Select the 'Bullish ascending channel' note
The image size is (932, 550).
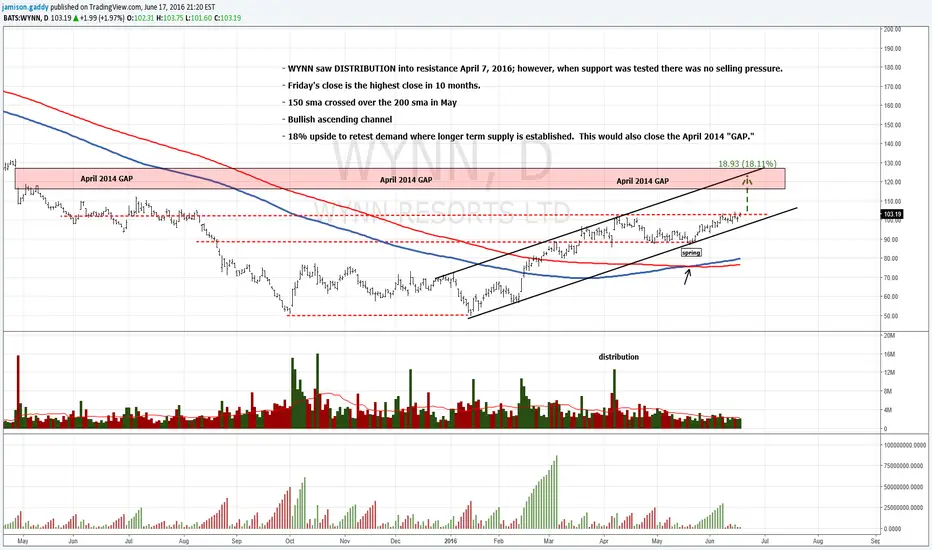pos(336,119)
